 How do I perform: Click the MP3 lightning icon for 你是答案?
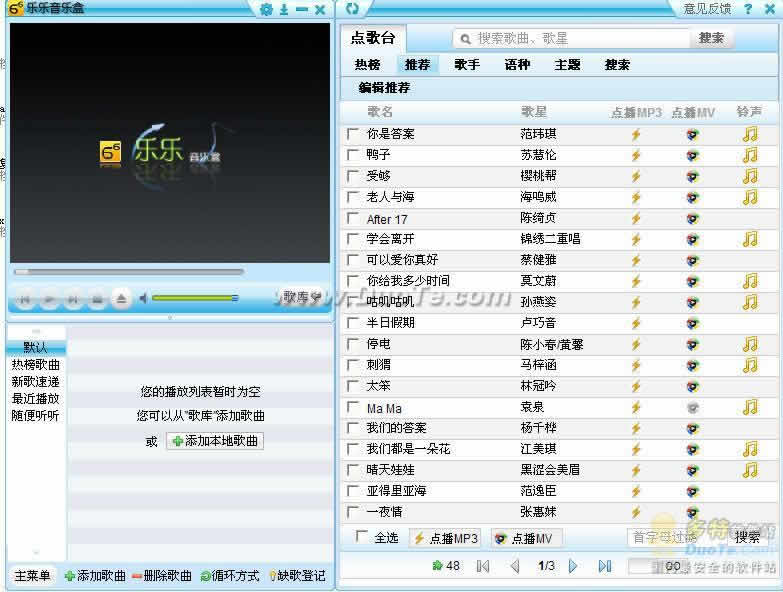coord(635,134)
